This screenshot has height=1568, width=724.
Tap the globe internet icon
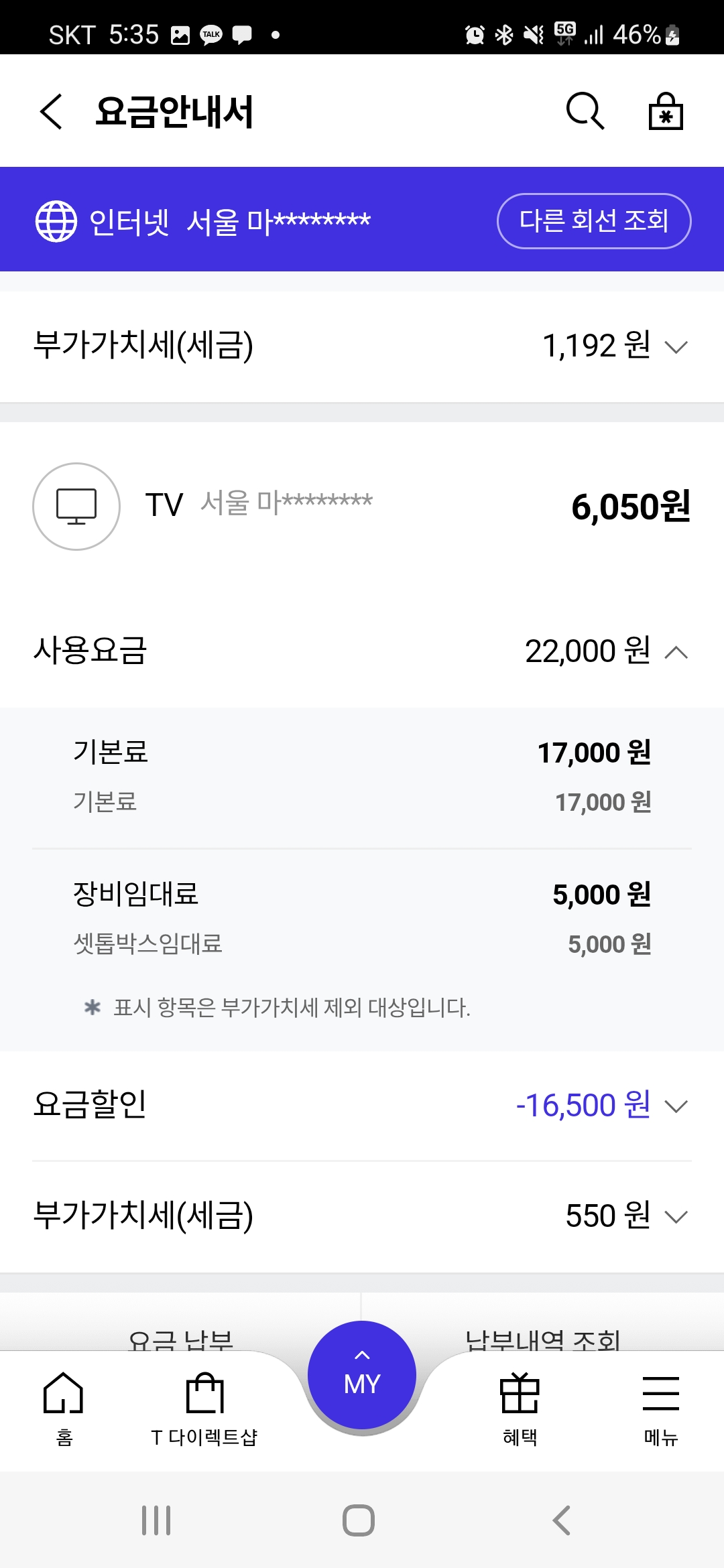click(x=56, y=221)
